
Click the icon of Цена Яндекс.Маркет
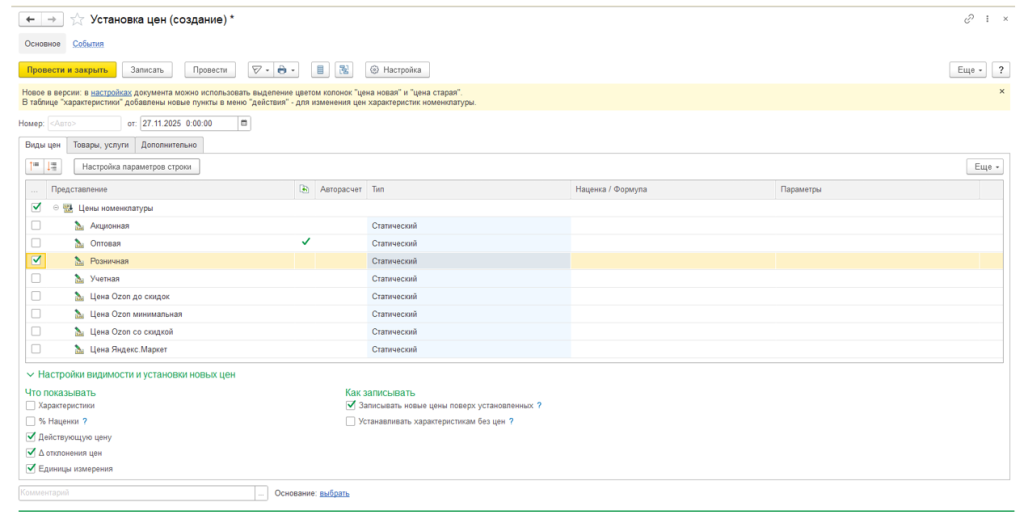[79, 349]
